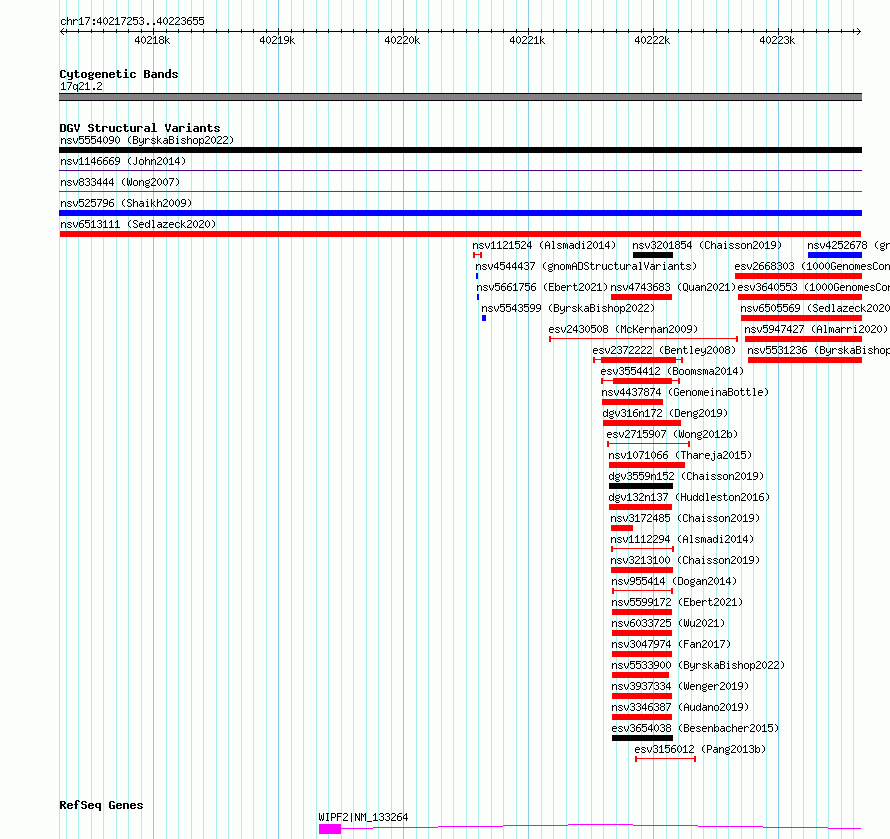Select nsv3213100 (Chaisson2019) label

pyautogui.click(x=685, y=560)
